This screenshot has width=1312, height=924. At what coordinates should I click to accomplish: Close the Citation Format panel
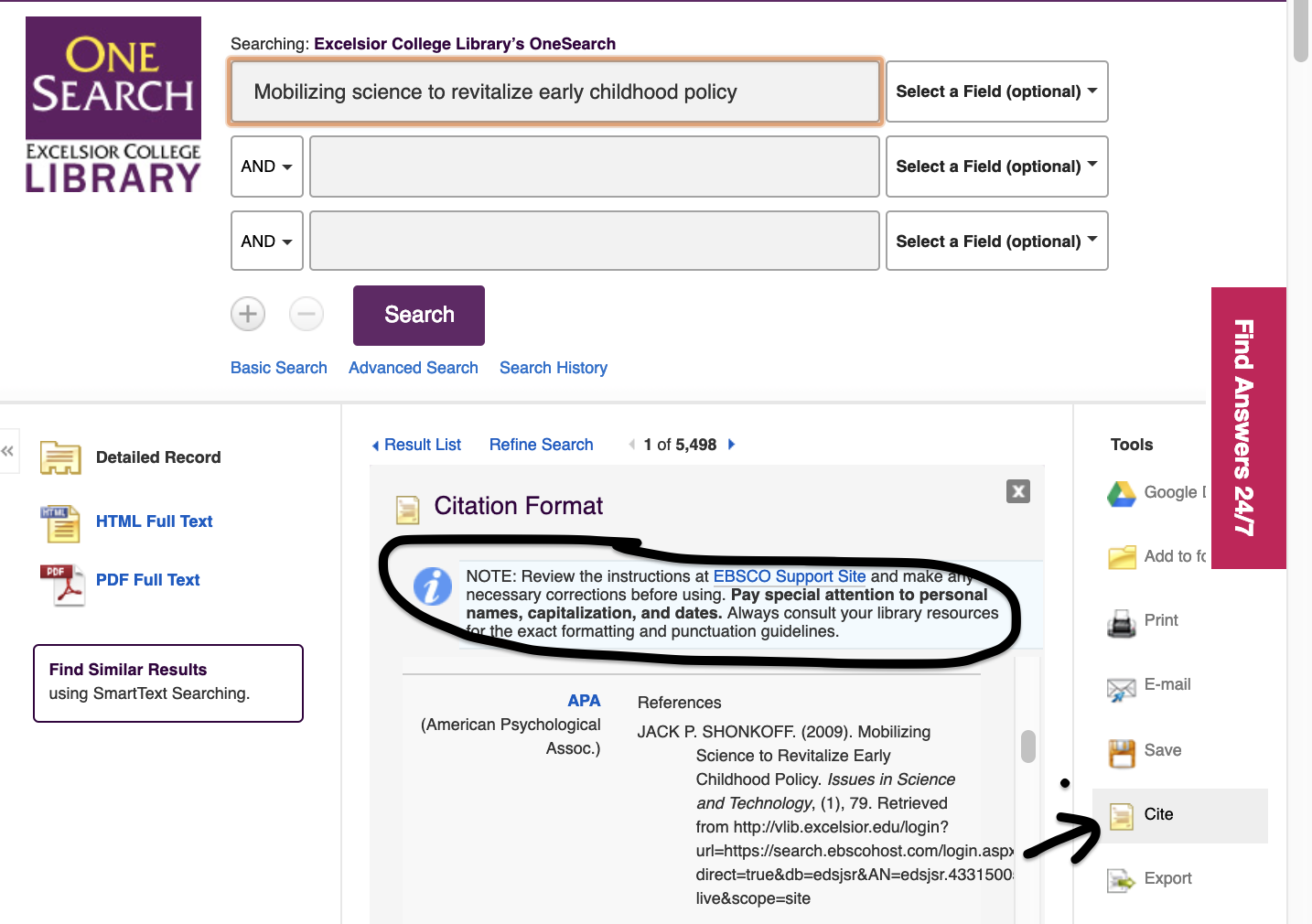[x=1018, y=491]
